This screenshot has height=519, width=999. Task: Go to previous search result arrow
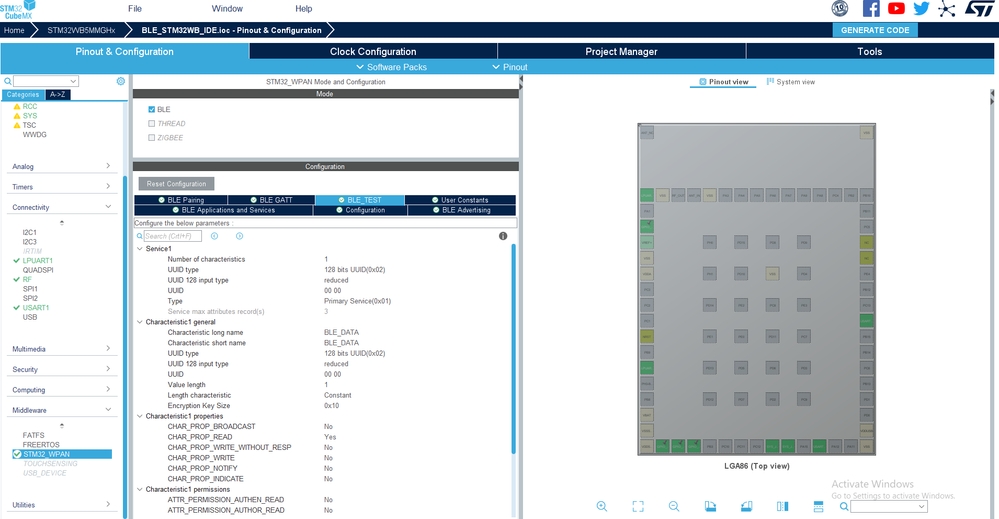point(215,236)
